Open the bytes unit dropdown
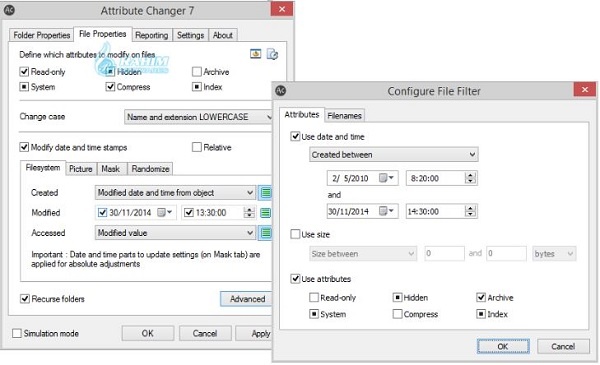This screenshot has width=600, height=365. click(554, 254)
